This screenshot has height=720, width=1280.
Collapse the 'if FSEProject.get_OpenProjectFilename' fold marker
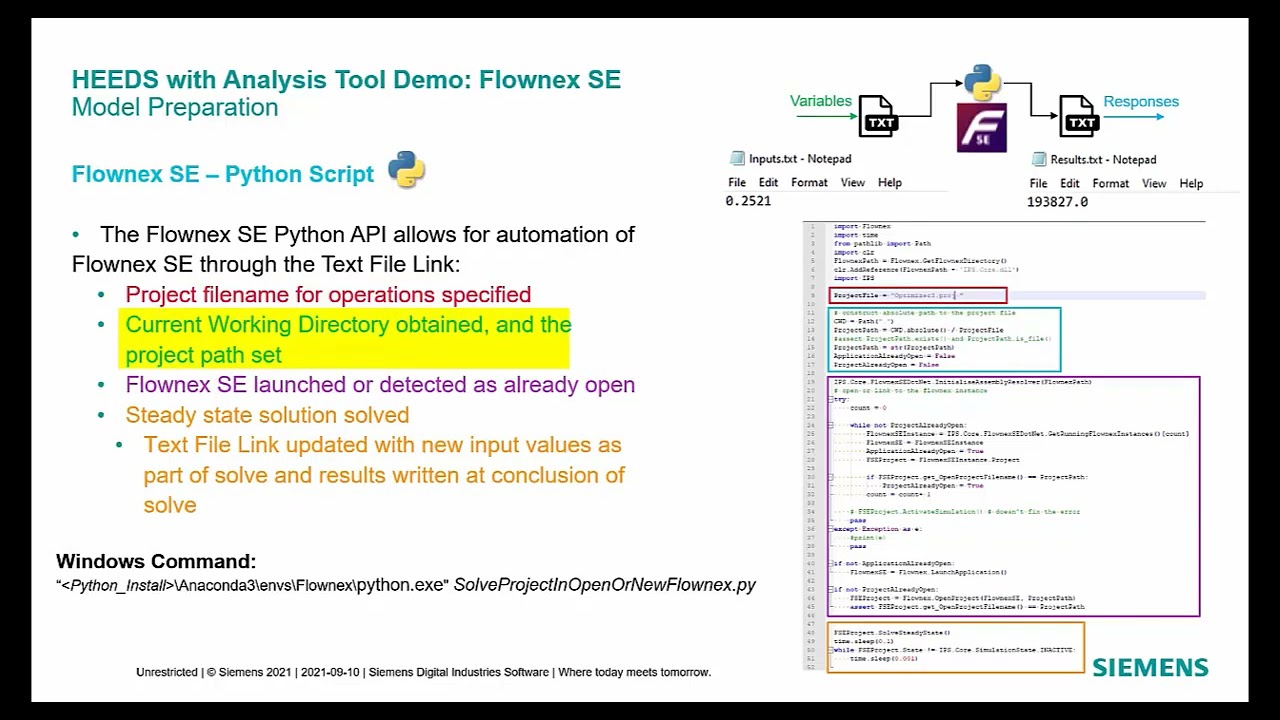click(831, 477)
